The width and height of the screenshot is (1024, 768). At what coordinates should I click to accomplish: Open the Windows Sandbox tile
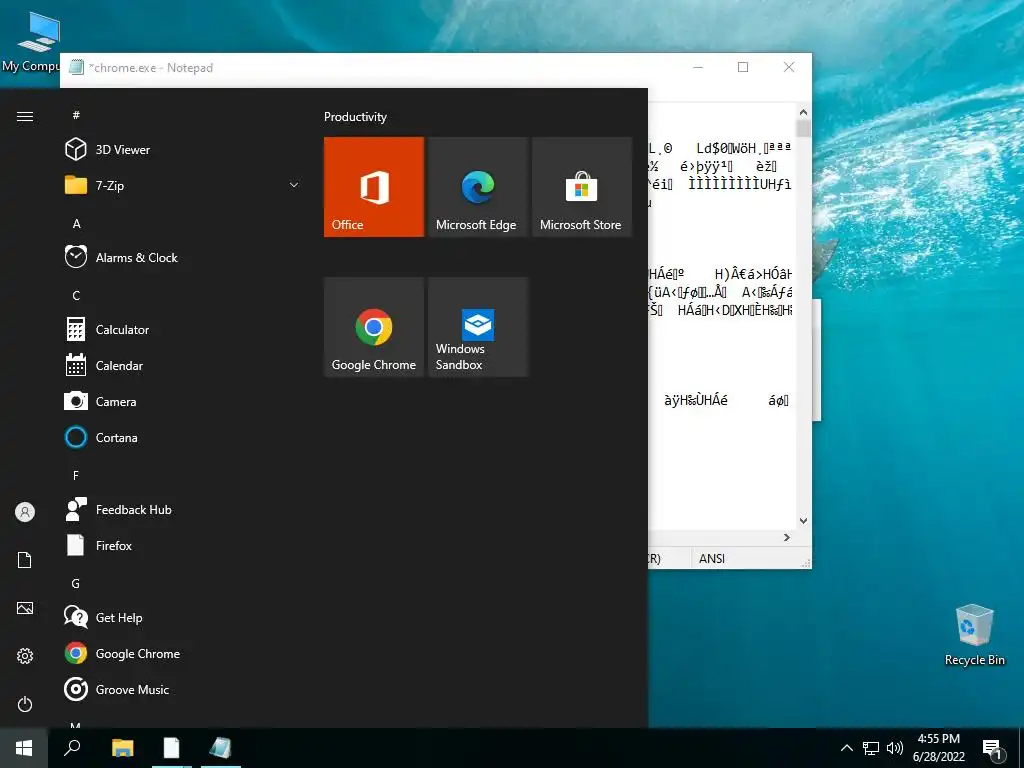tap(478, 327)
